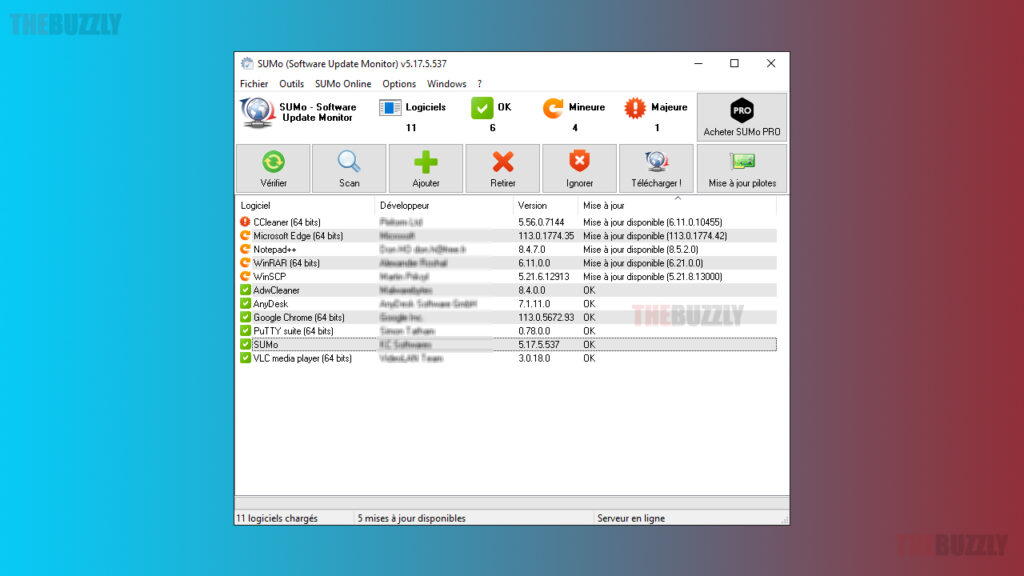Select the AnyDesk entry

[x=270, y=304]
